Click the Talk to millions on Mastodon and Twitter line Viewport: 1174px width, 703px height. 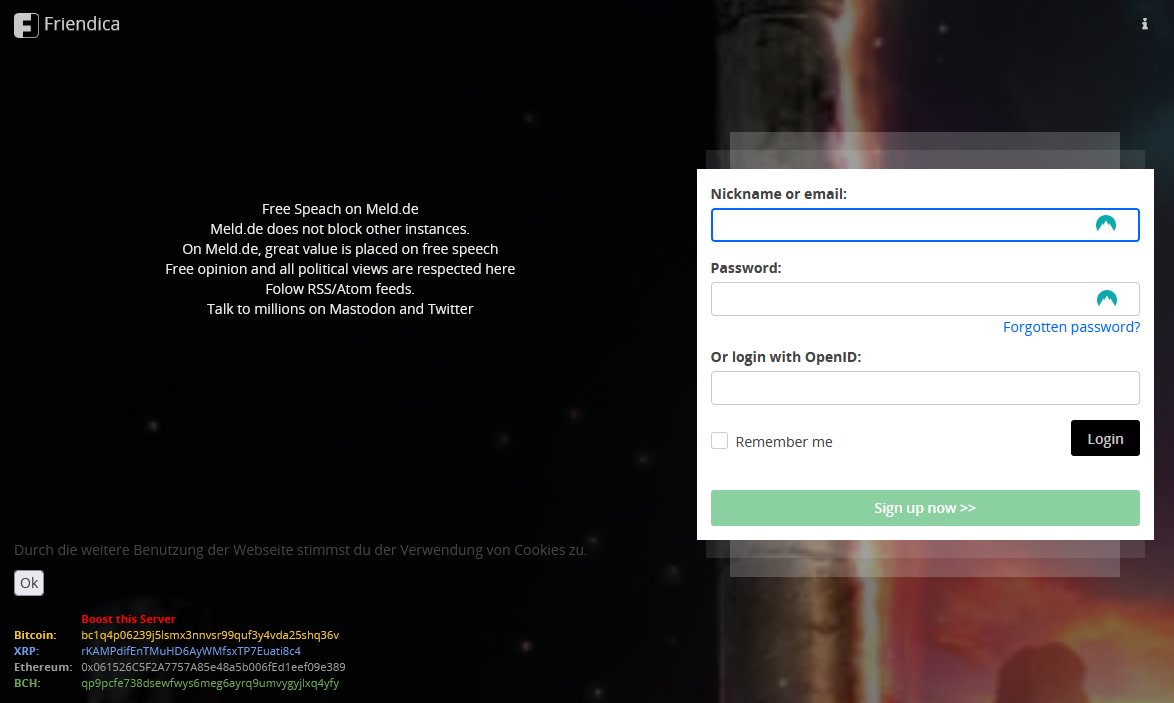[x=340, y=308]
